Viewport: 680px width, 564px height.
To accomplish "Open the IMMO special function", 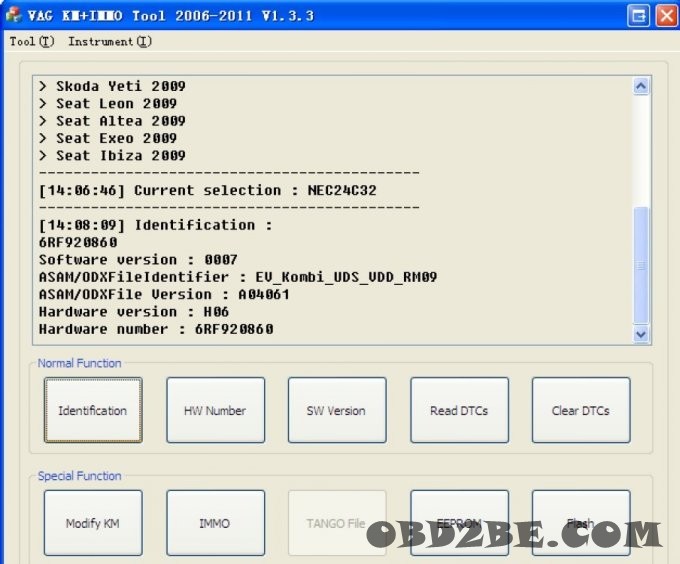I will (216, 523).
